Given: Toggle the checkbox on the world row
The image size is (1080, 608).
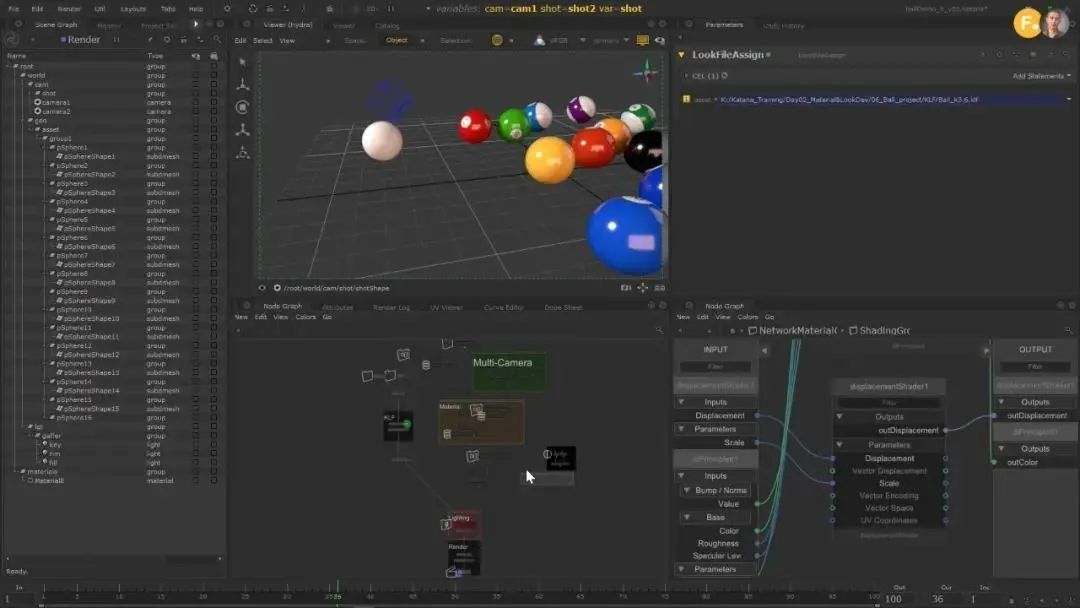Looking at the screenshot, I should point(214,75).
